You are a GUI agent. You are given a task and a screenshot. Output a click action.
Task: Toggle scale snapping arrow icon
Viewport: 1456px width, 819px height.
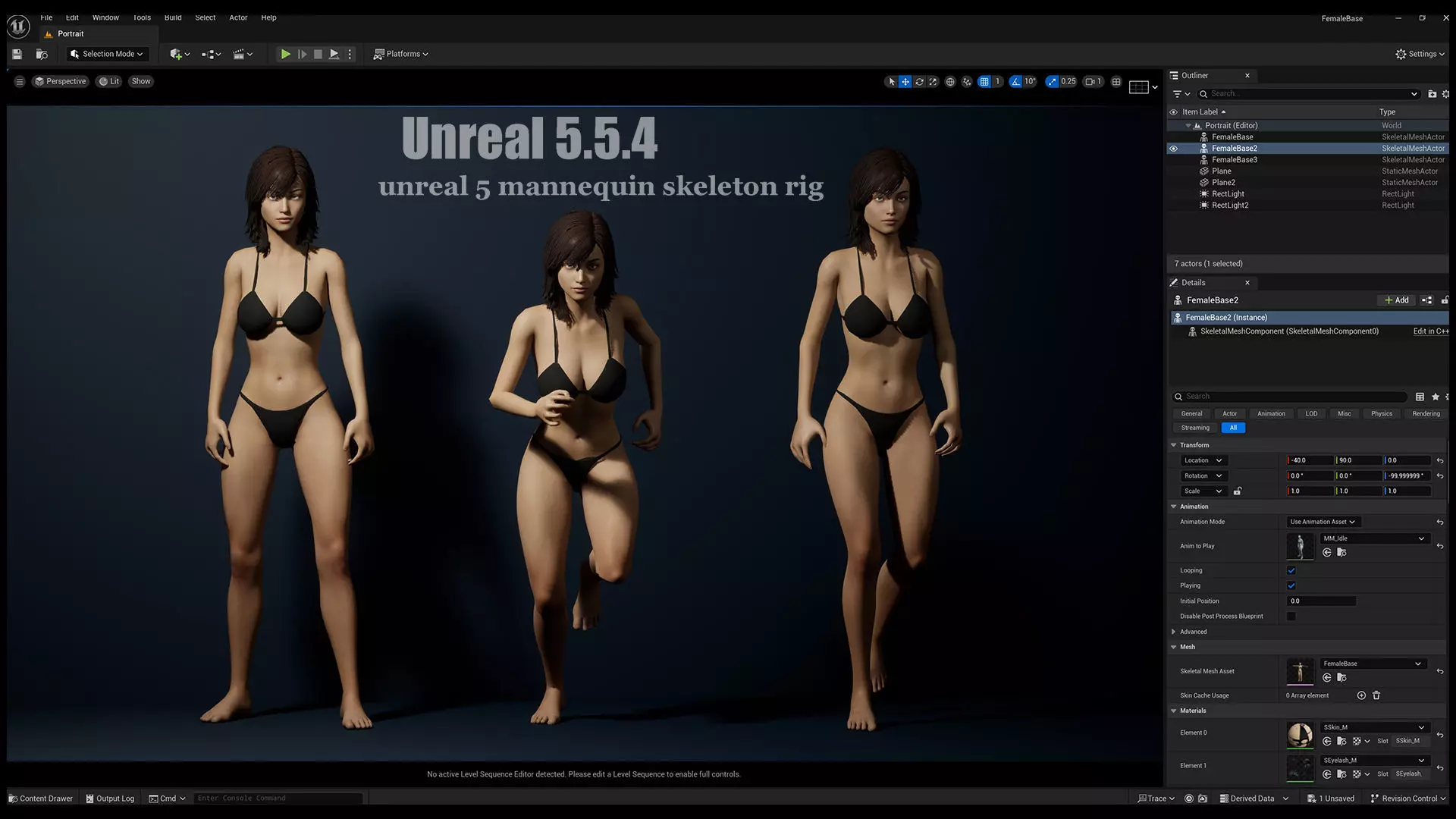click(x=1052, y=81)
